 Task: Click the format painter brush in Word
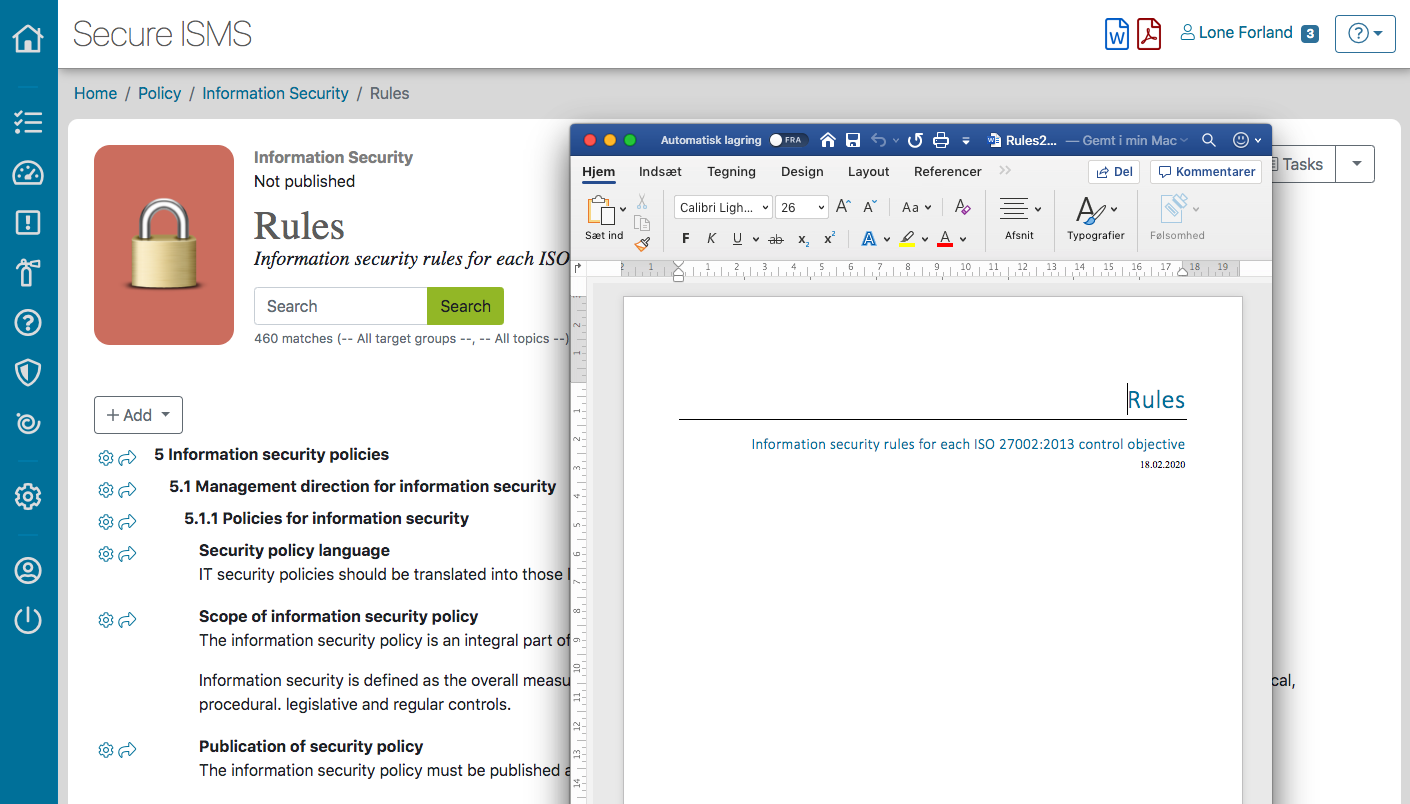pyautogui.click(x=642, y=242)
